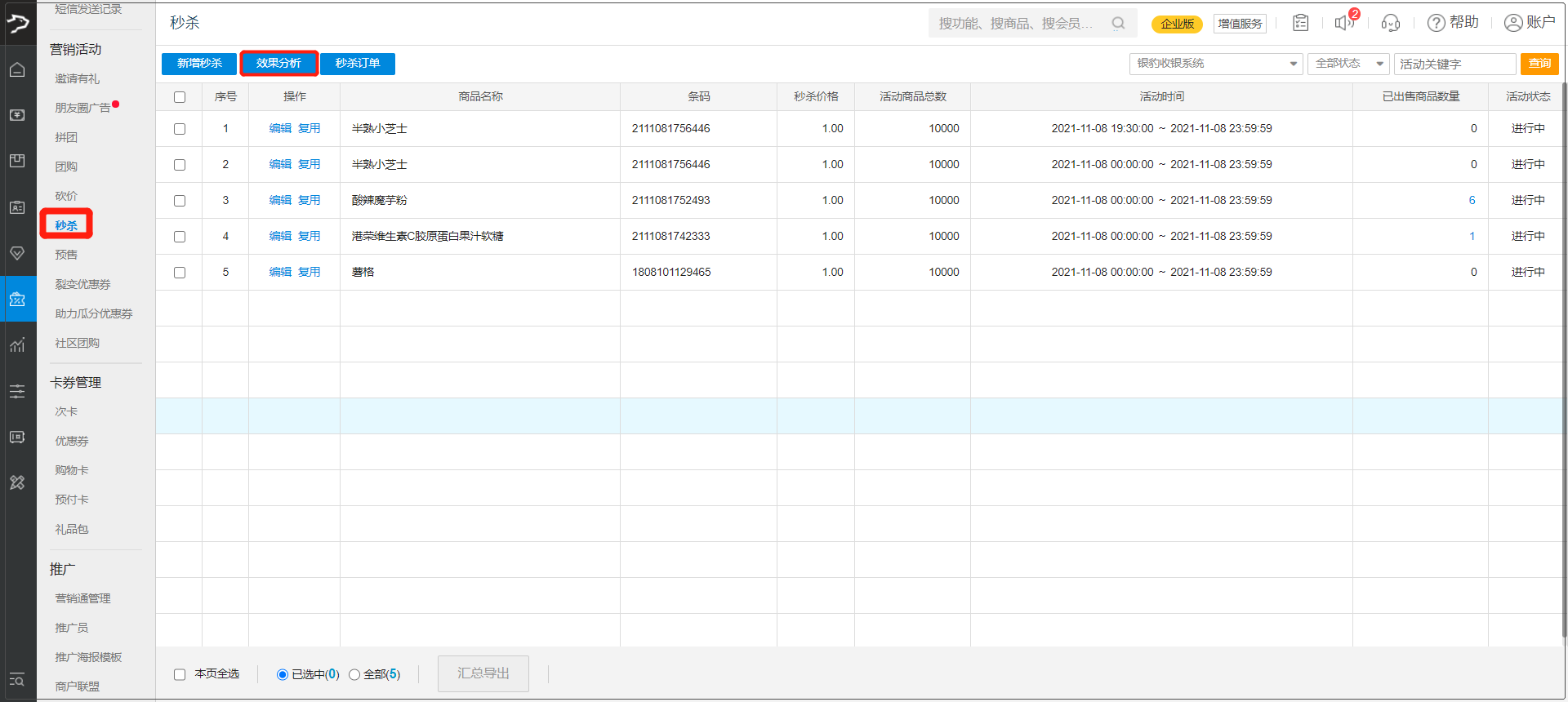
Task: Open the clipboard task list icon
Action: 1301,23
